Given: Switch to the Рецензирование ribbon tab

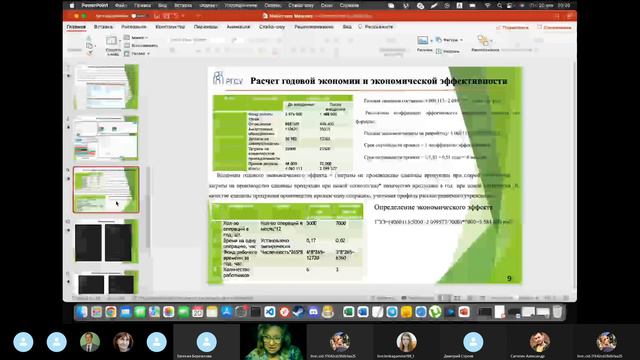Looking at the screenshot, I should point(314,27).
